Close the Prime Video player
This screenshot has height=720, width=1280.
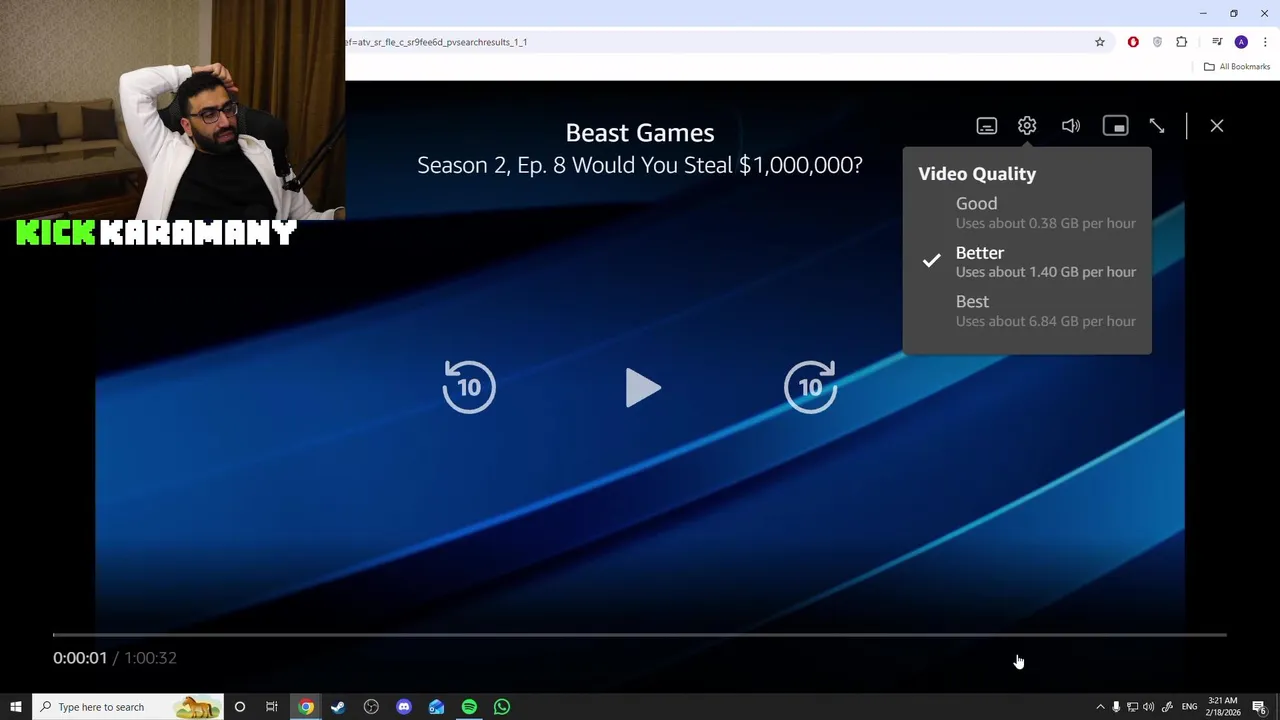coord(1217,126)
